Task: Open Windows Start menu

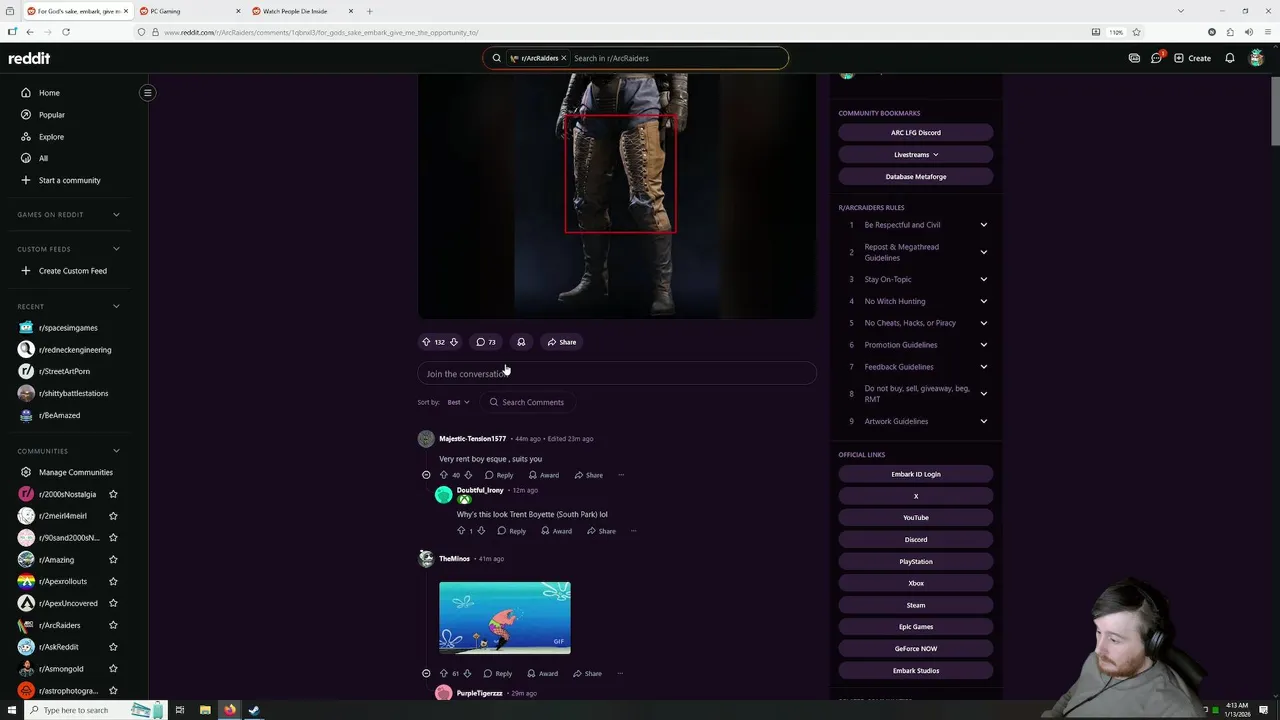Action: [x=12, y=710]
